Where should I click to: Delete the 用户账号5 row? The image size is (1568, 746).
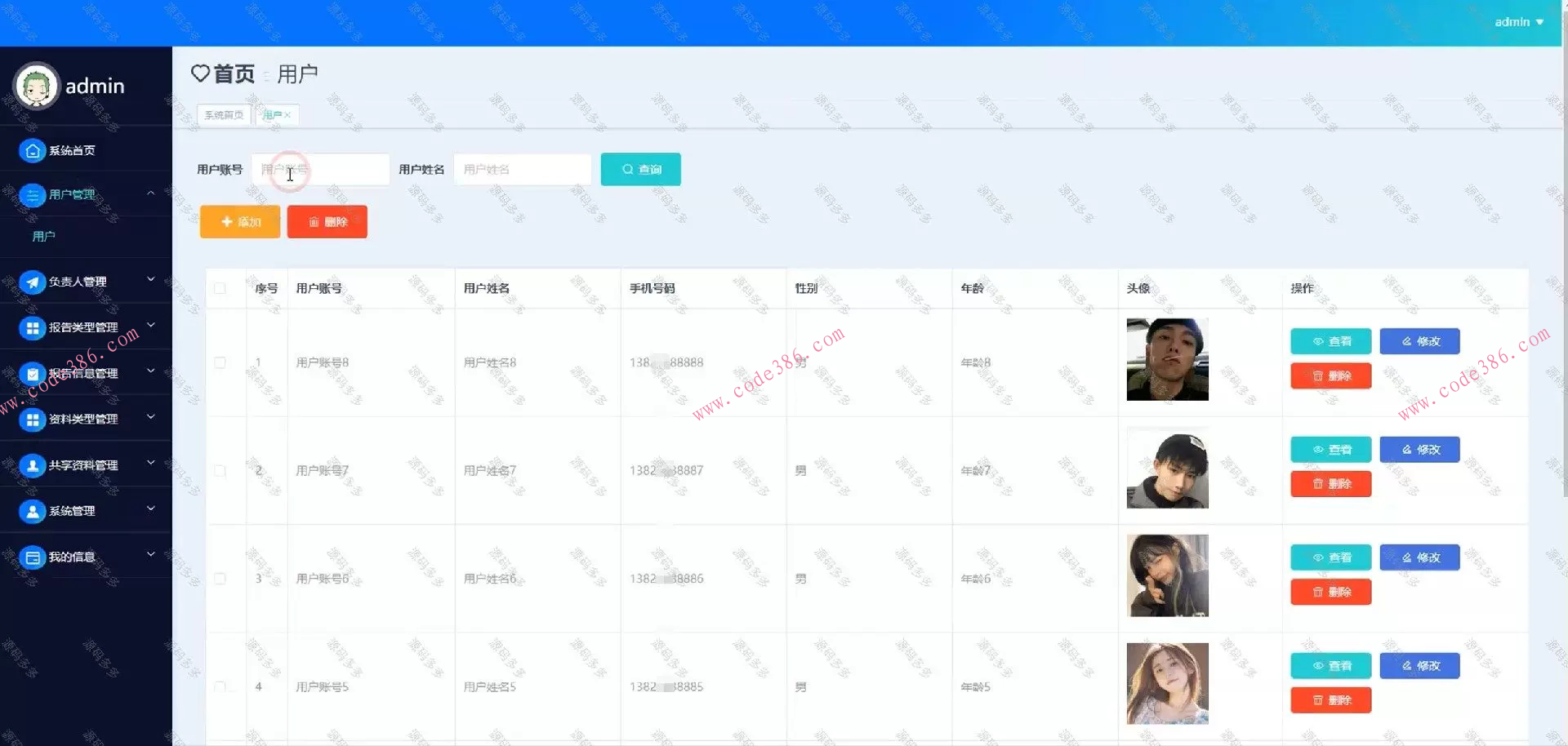(x=1331, y=700)
